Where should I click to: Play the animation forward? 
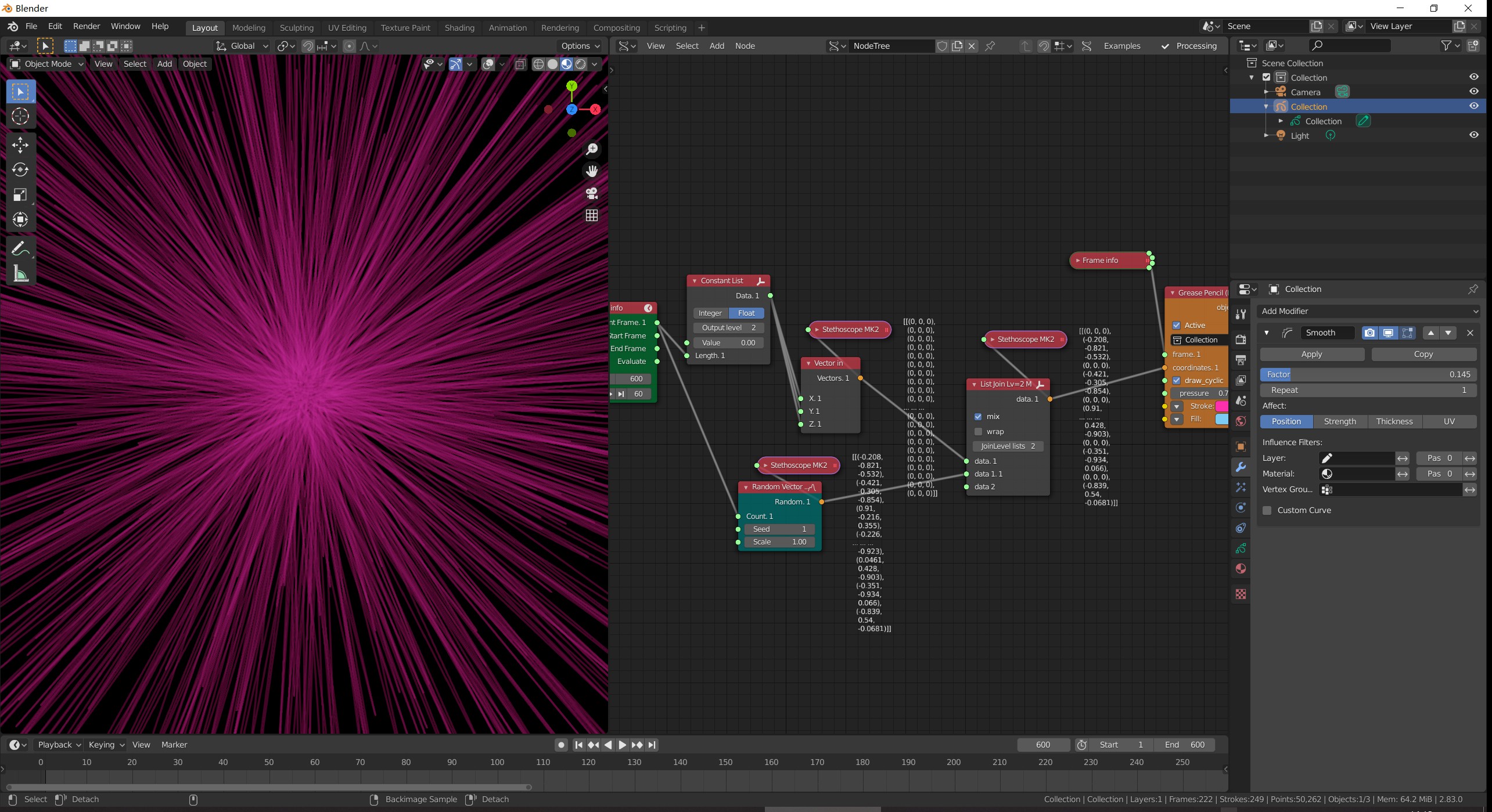coord(622,745)
